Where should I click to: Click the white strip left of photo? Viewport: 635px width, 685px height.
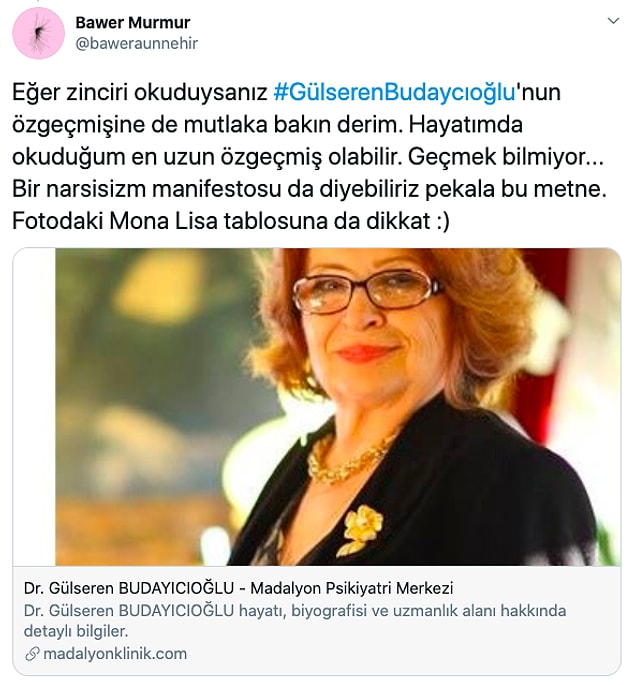pyautogui.click(x=34, y=407)
